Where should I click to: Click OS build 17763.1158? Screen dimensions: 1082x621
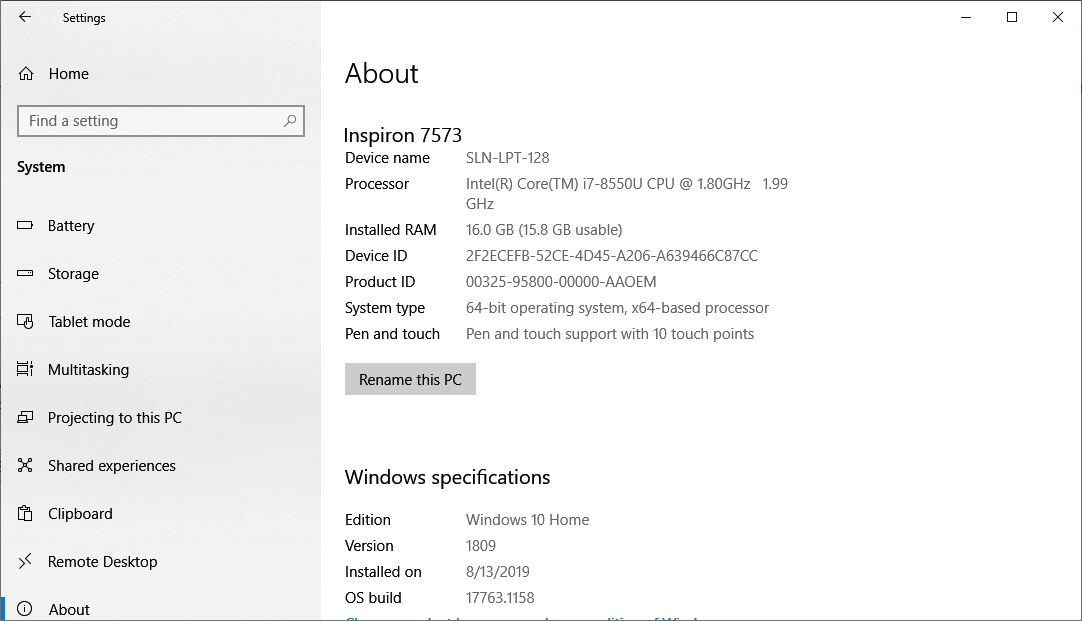(x=500, y=598)
